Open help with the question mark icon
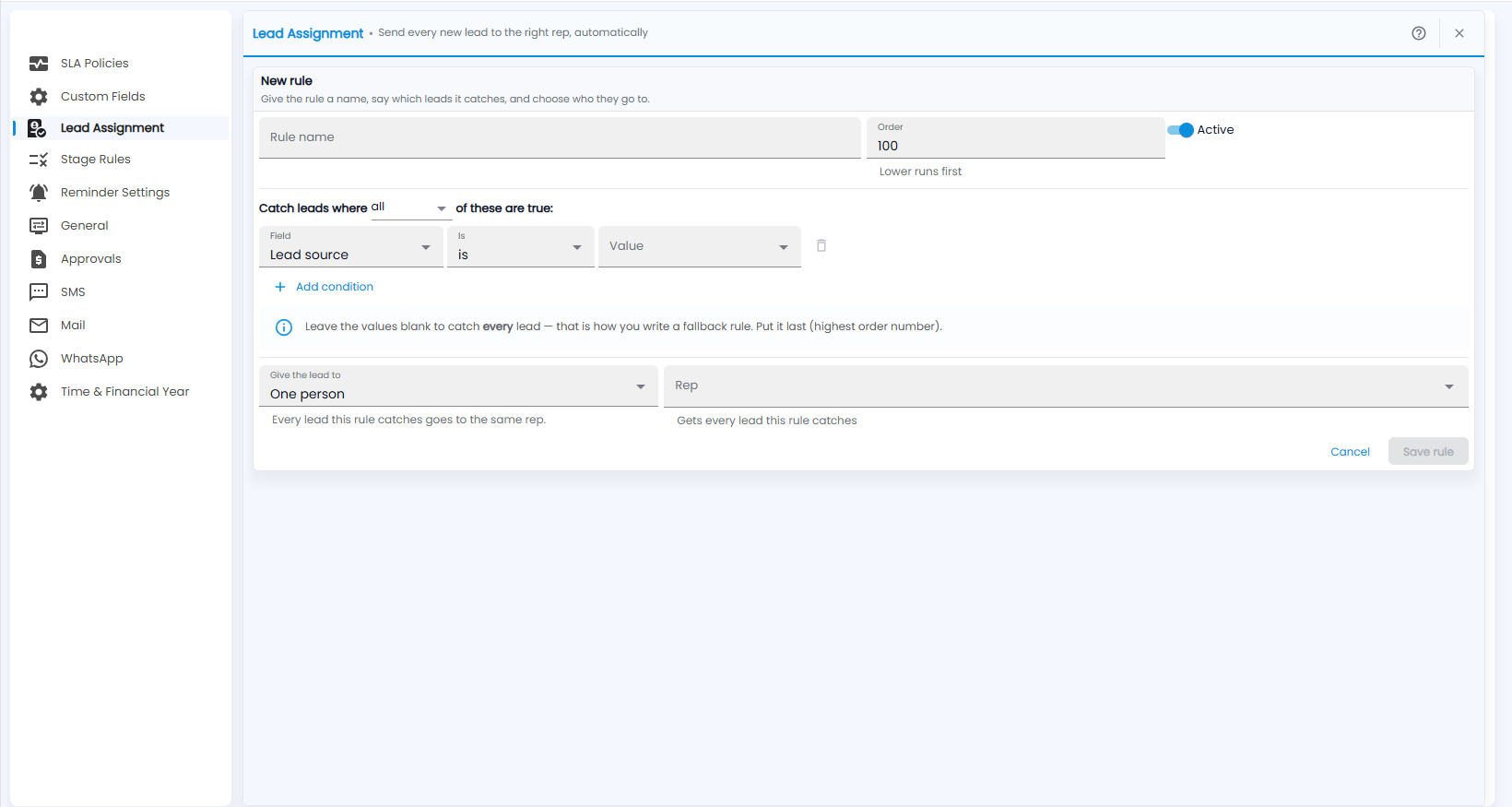1512x807 pixels. click(x=1419, y=33)
